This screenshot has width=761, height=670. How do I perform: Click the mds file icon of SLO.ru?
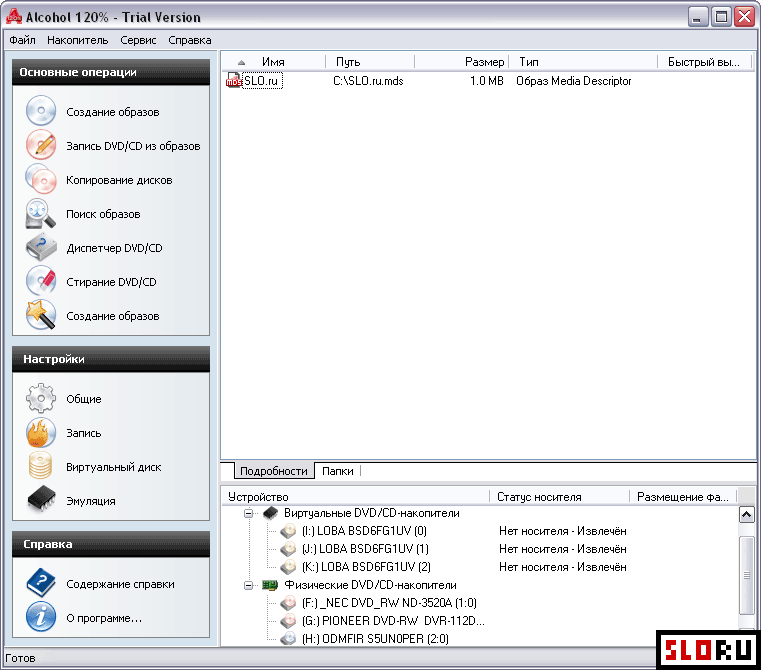coord(233,81)
